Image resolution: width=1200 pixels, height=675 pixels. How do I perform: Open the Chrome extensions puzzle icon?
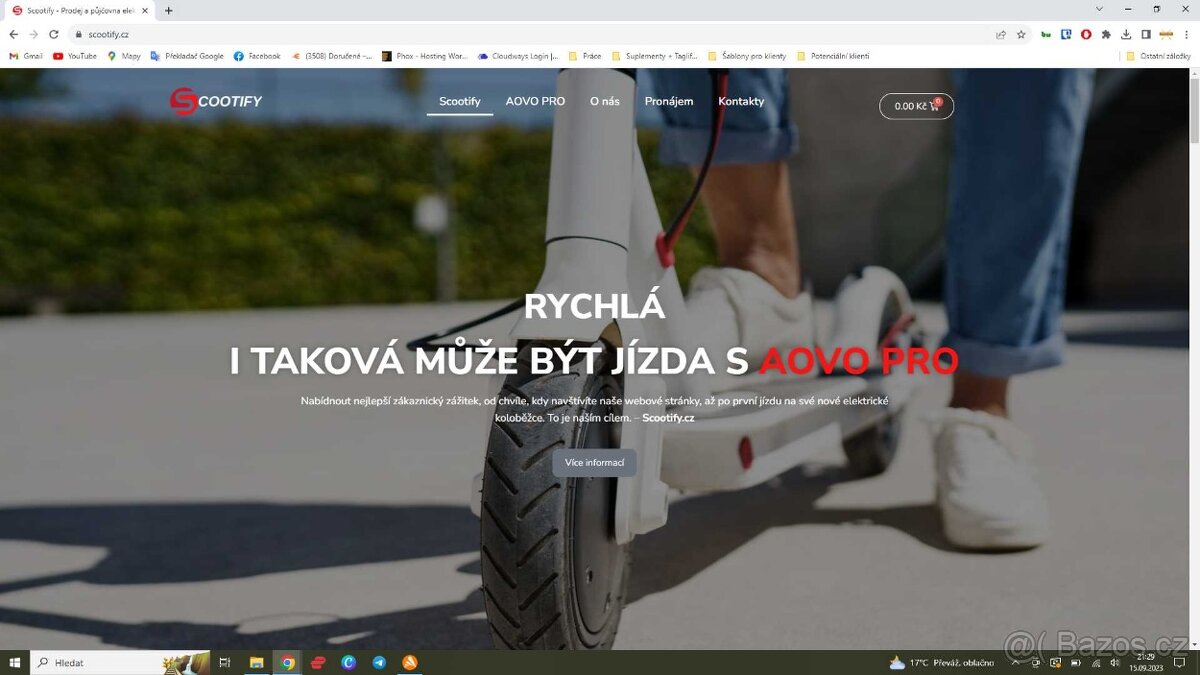(1106, 34)
